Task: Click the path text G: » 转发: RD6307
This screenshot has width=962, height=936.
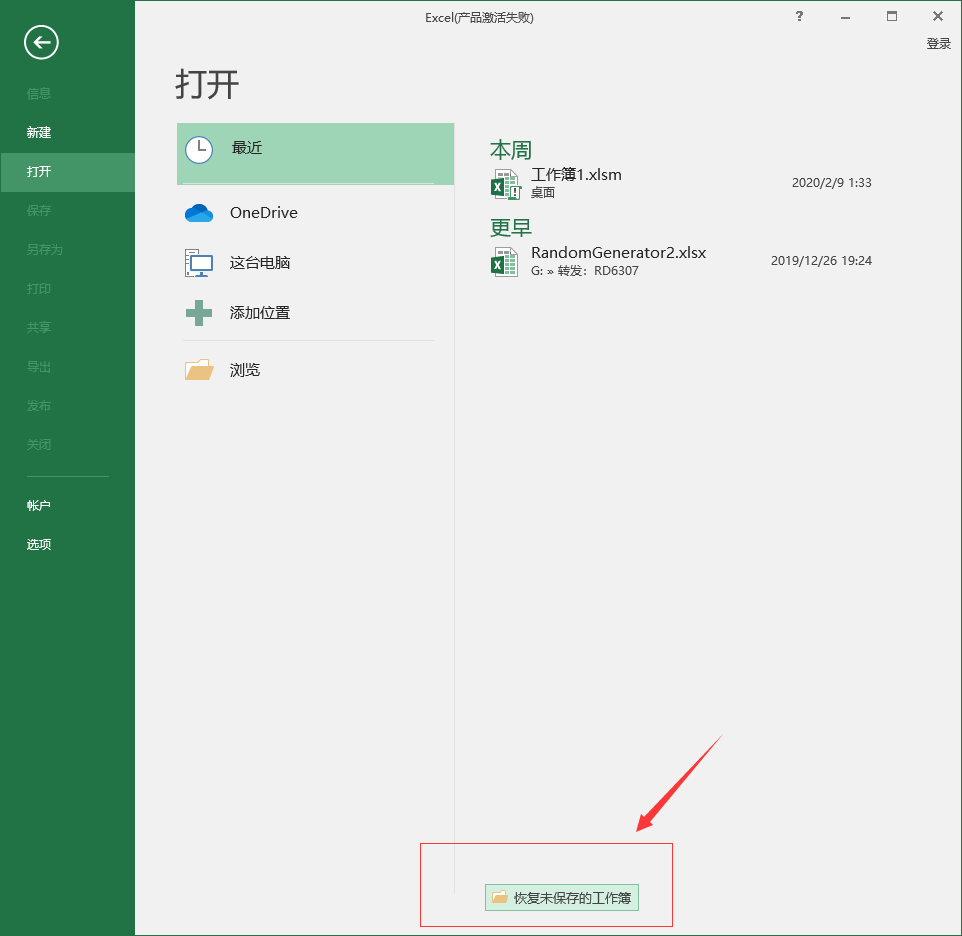Action: pyautogui.click(x=585, y=270)
